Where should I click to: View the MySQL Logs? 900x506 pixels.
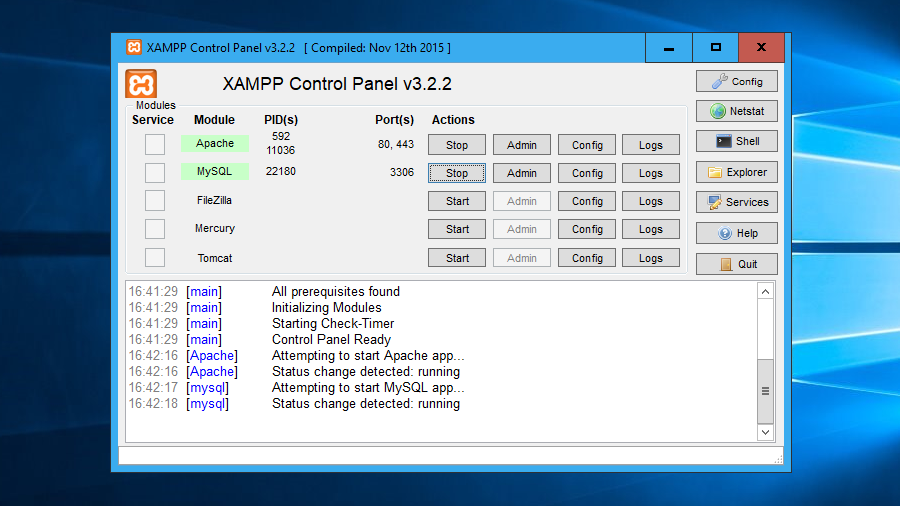pyautogui.click(x=651, y=173)
